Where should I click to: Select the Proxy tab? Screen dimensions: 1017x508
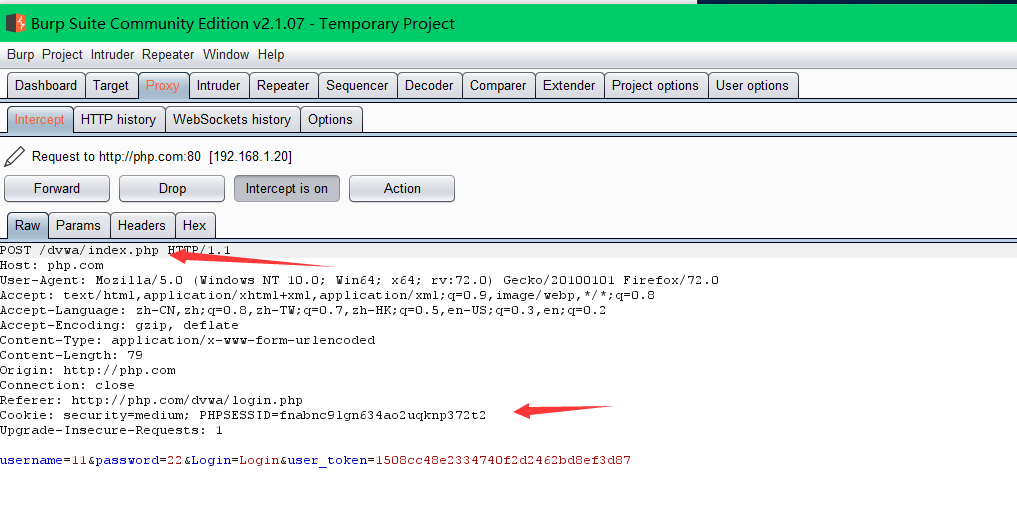tap(163, 86)
